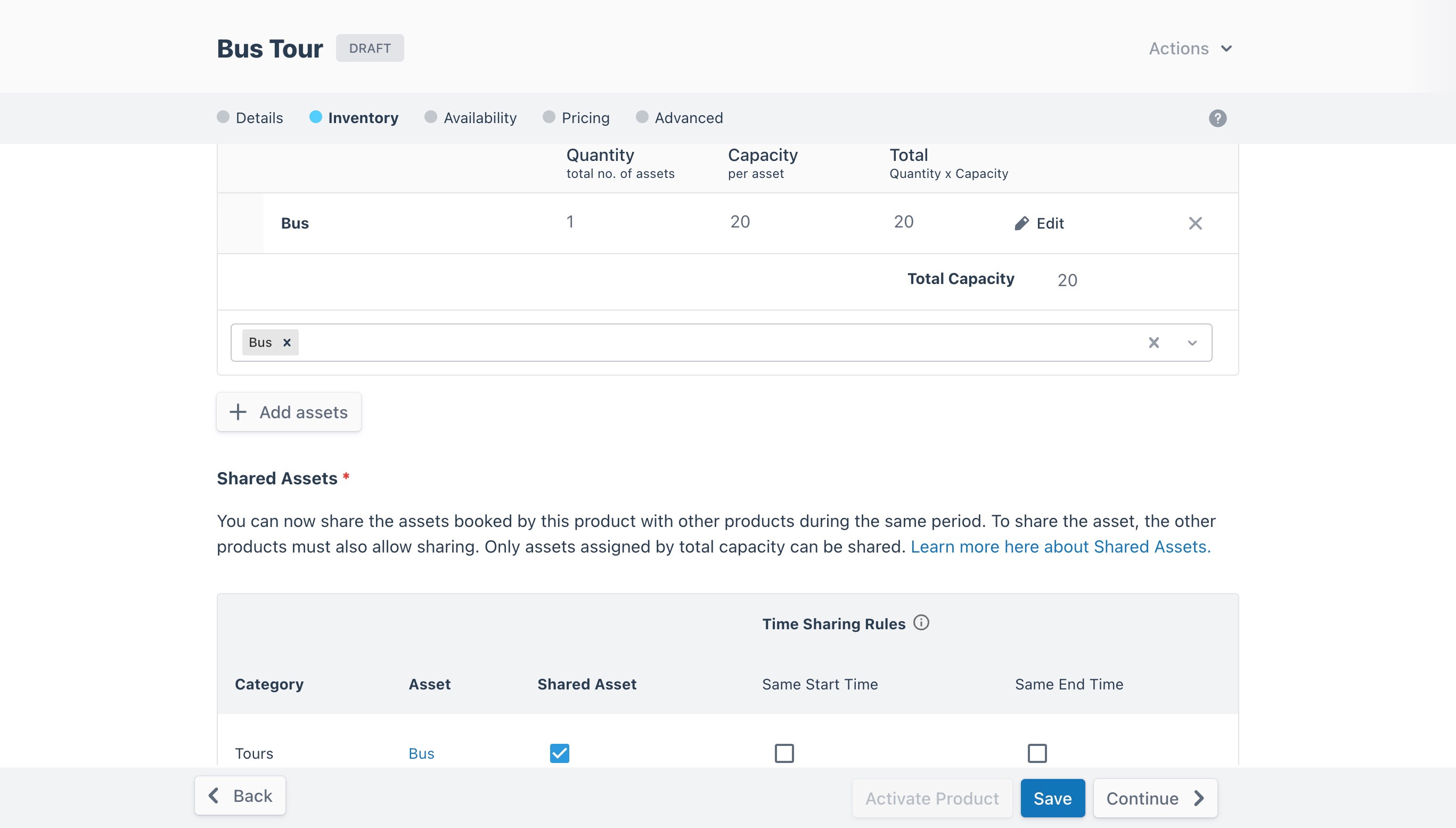Viewport: 1456px width, 828px height.
Task: Go to the Details step
Action: pyautogui.click(x=250, y=118)
